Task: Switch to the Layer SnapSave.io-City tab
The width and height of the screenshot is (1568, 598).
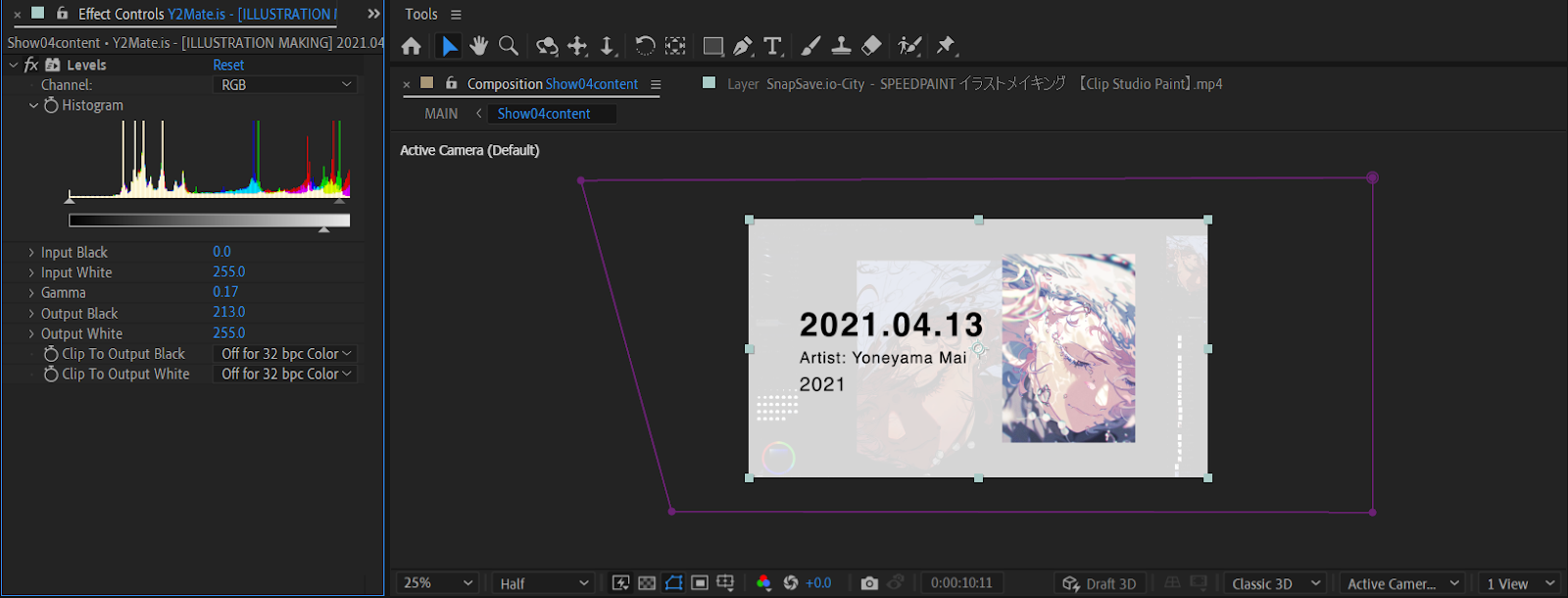Action: coord(974,84)
